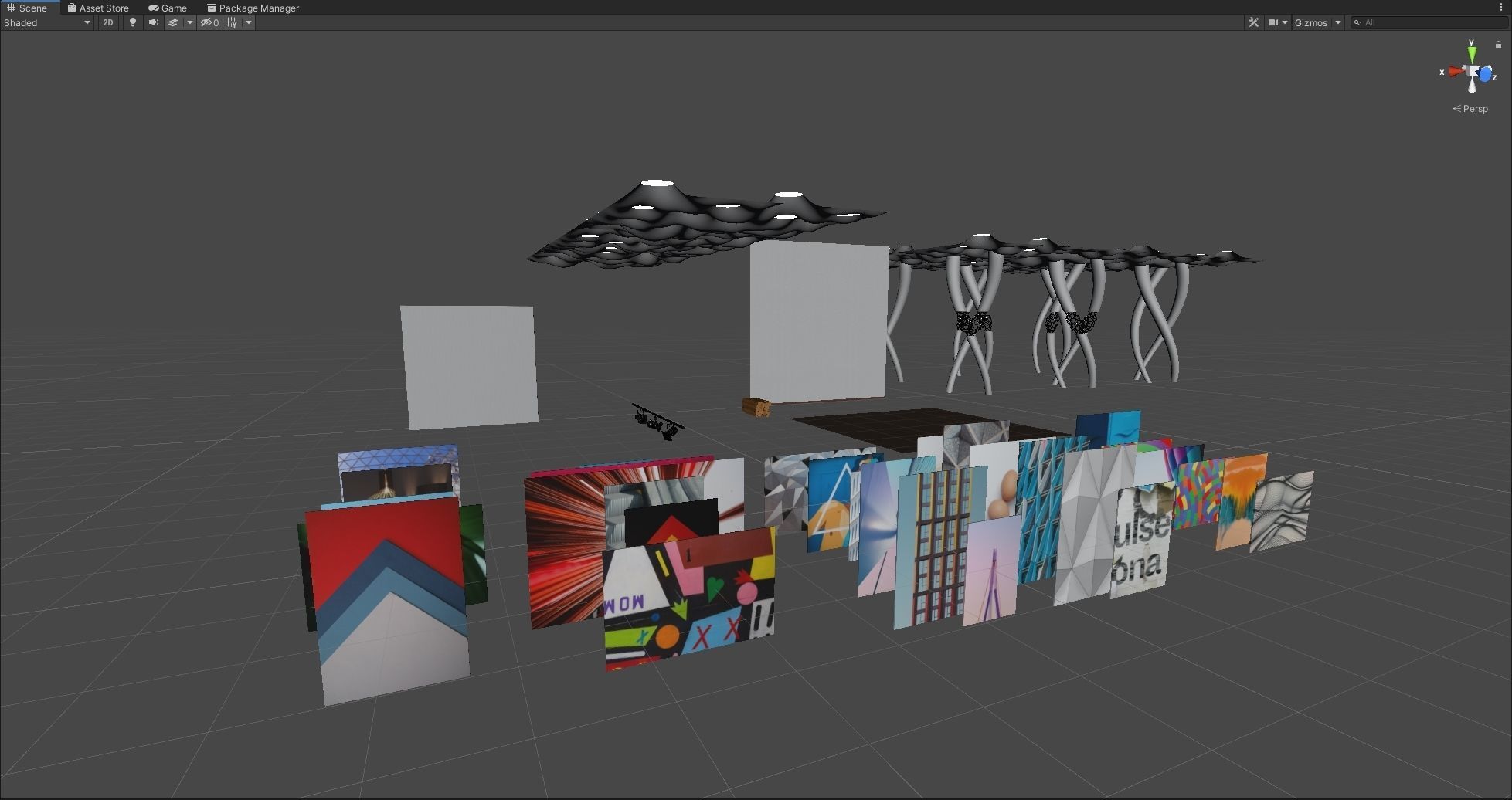Select the track spotlight object

(x=657, y=422)
